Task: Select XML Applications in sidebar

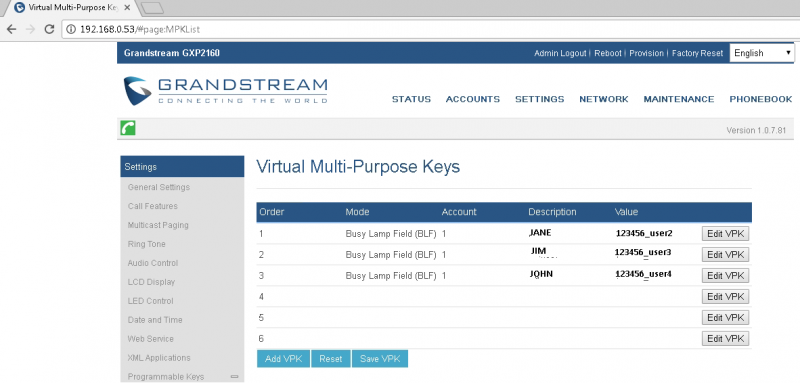Action: 159,358
